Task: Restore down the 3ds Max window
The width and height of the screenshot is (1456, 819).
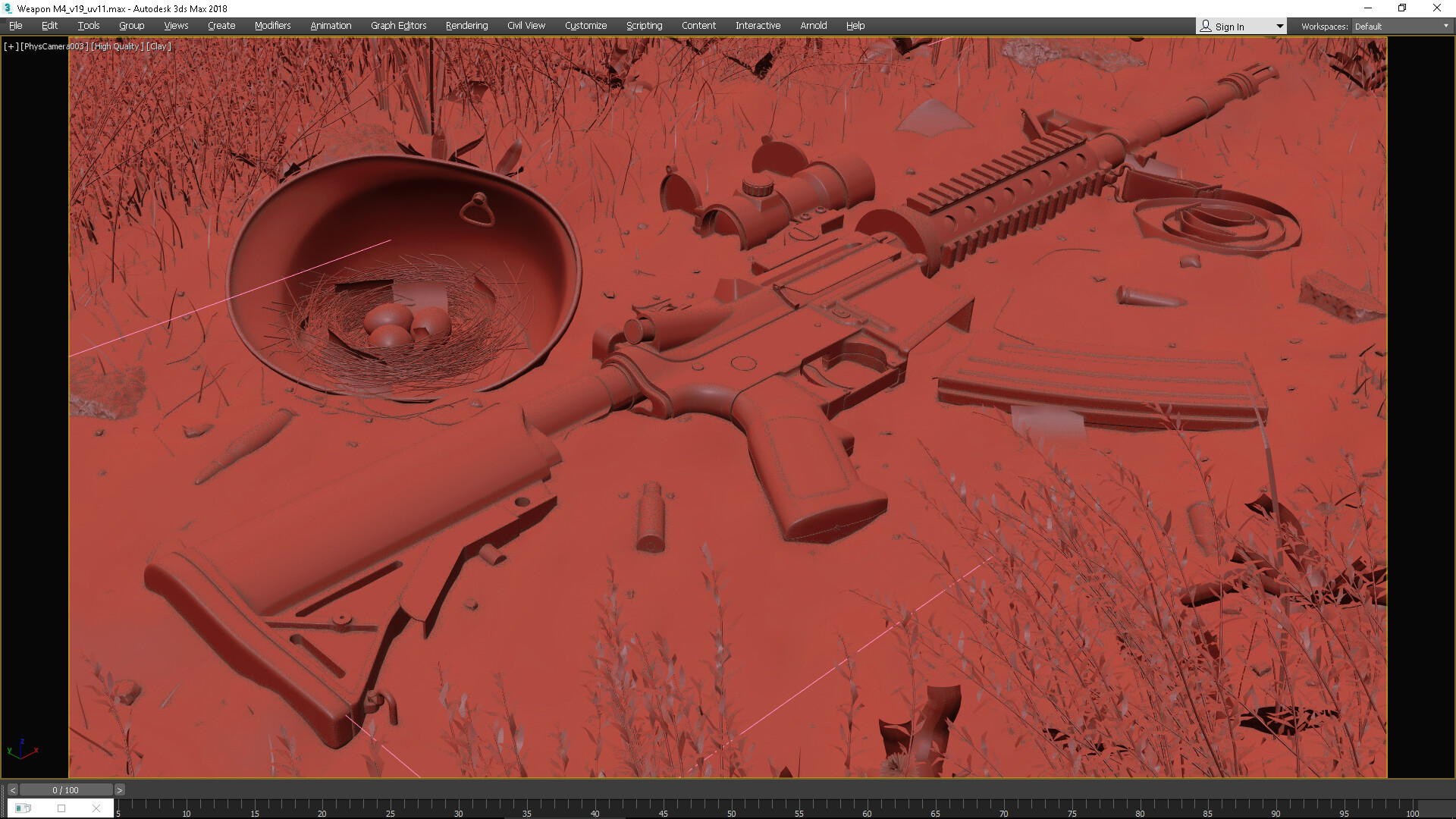Action: pos(1402,8)
